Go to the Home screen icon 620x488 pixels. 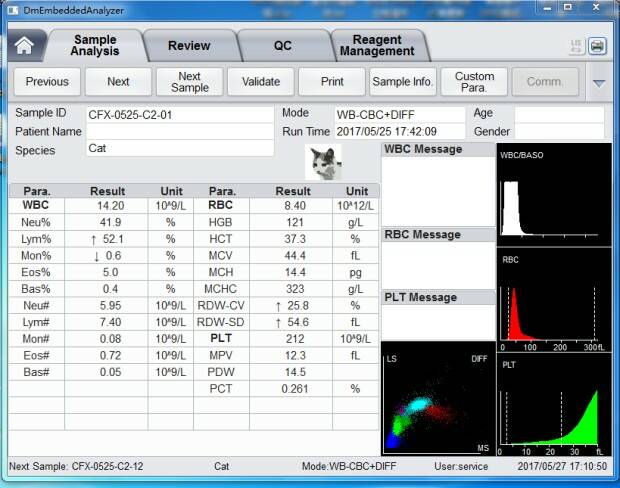point(27,46)
